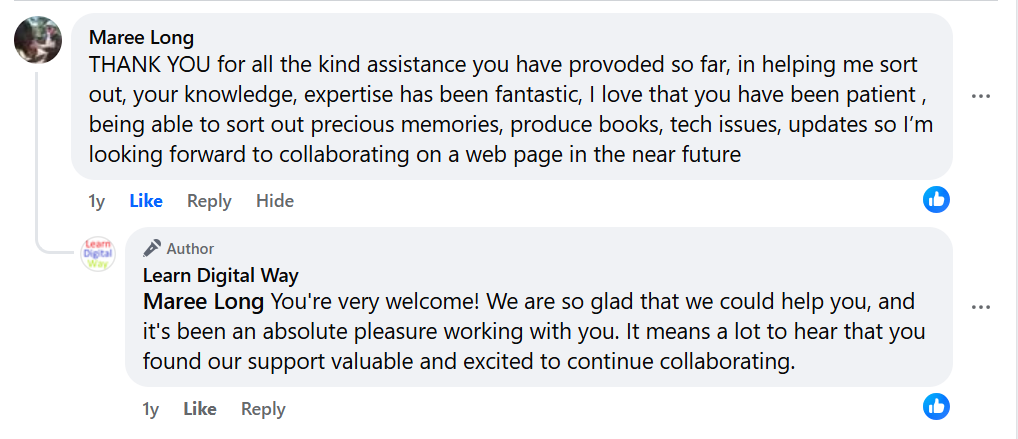1018x439 pixels.
Task: Open the Learn Digital Way page name link
Action: click(x=220, y=276)
